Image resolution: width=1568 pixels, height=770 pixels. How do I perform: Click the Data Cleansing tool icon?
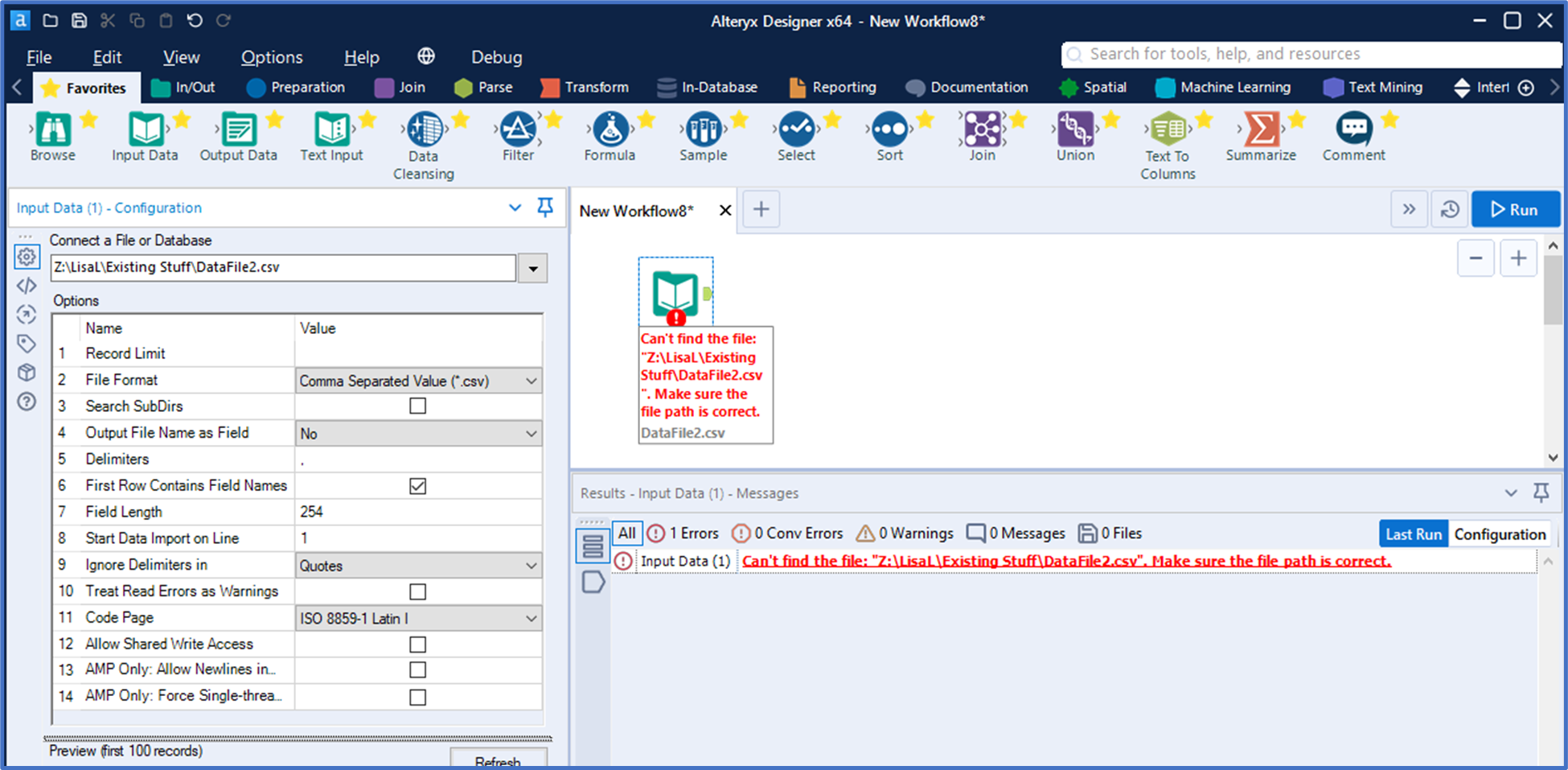[x=425, y=130]
